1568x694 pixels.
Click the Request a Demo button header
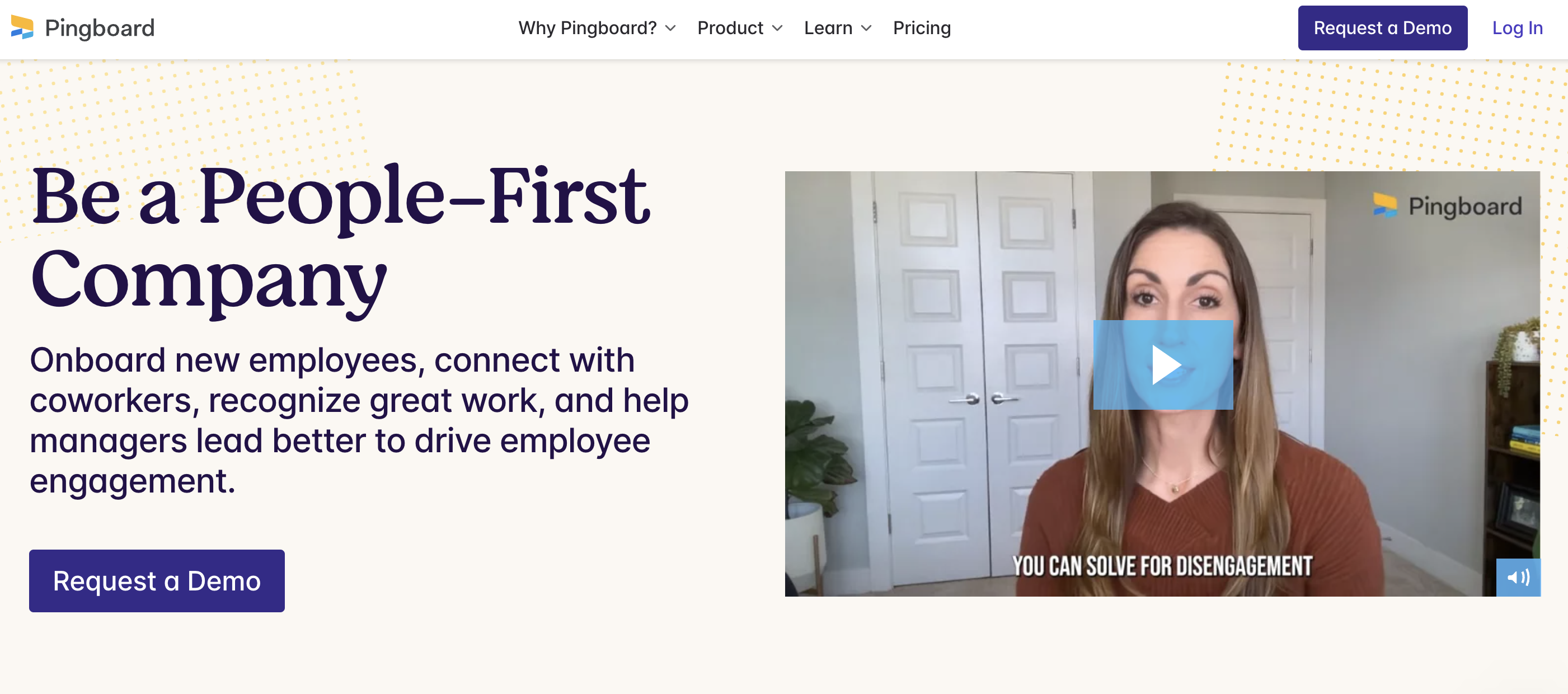point(1384,27)
